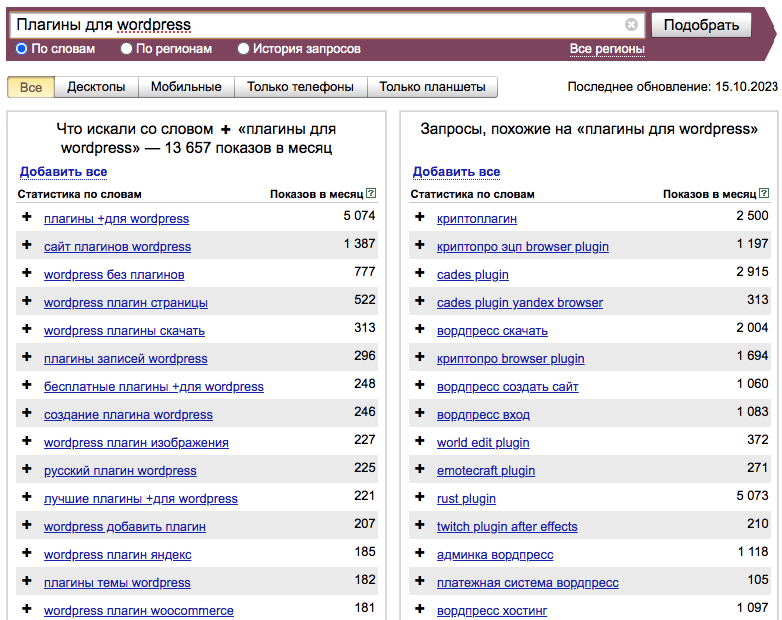782x620 pixels.
Task: Add 'плагины +для wordpress' with its plus icon
Action: point(27,217)
